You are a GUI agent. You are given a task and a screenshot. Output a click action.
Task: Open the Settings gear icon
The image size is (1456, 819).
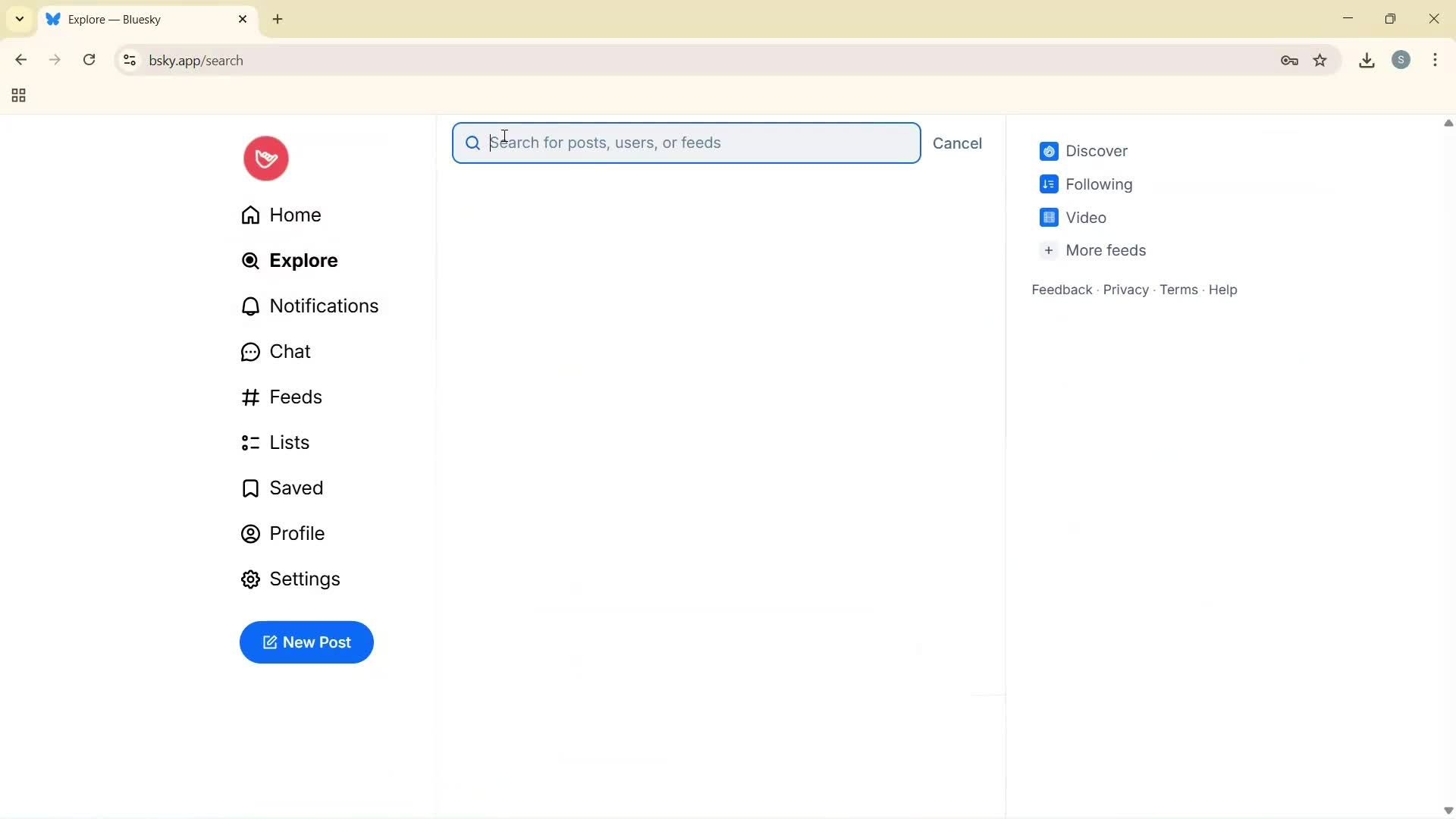click(x=250, y=579)
